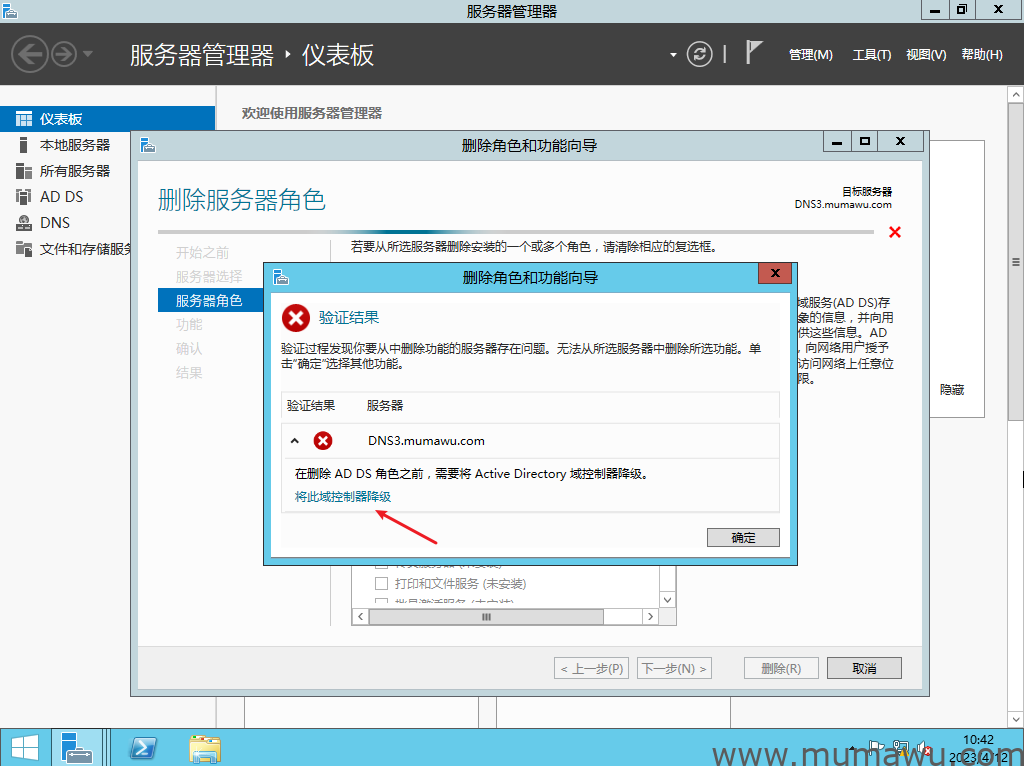Open the 管理(M) menu
This screenshot has height=766, width=1024.
(x=810, y=55)
